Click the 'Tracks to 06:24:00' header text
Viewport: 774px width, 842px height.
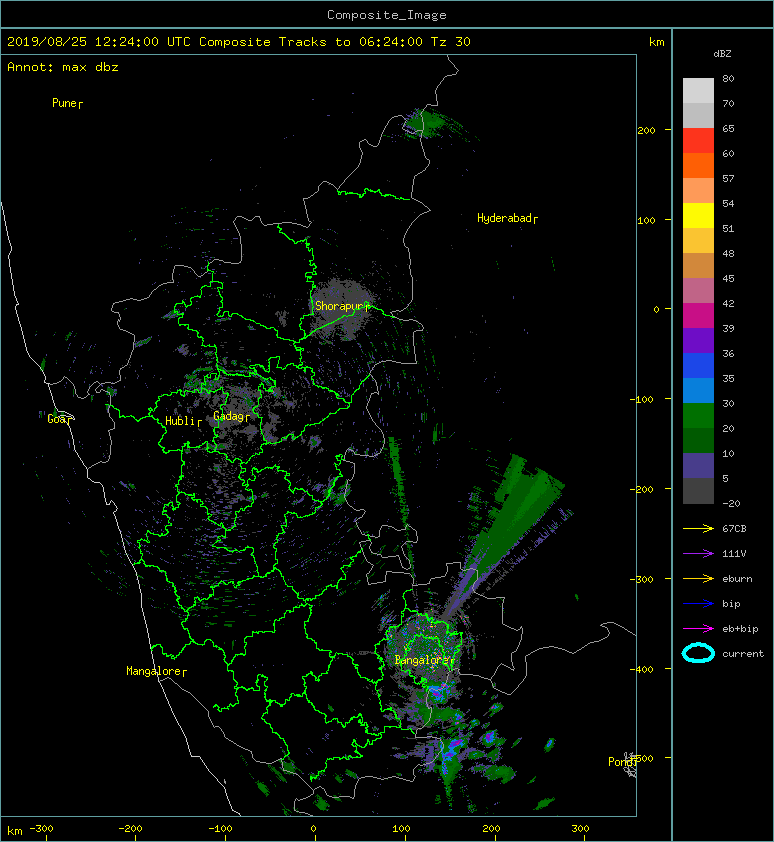[351, 42]
